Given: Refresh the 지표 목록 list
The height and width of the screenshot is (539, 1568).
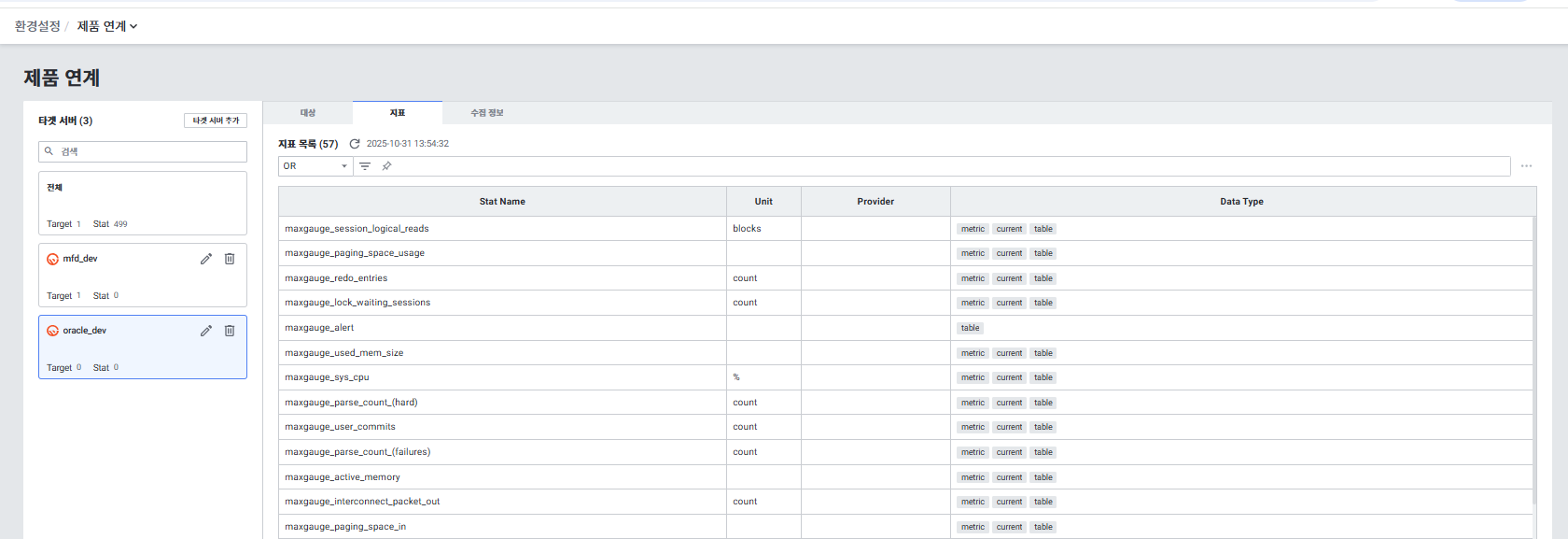Looking at the screenshot, I should pos(355,144).
